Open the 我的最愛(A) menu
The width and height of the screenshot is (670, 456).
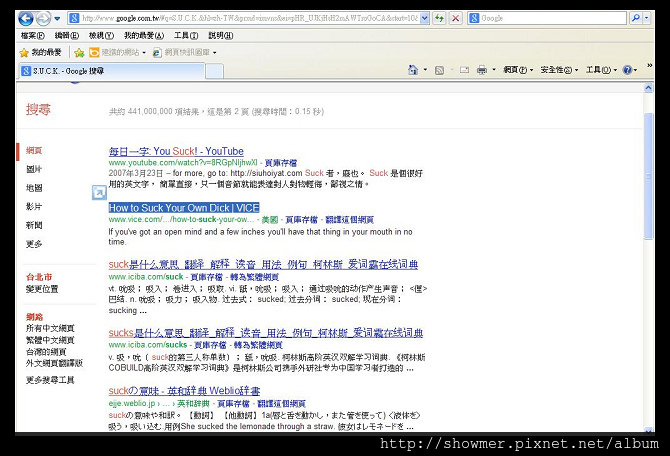point(144,35)
